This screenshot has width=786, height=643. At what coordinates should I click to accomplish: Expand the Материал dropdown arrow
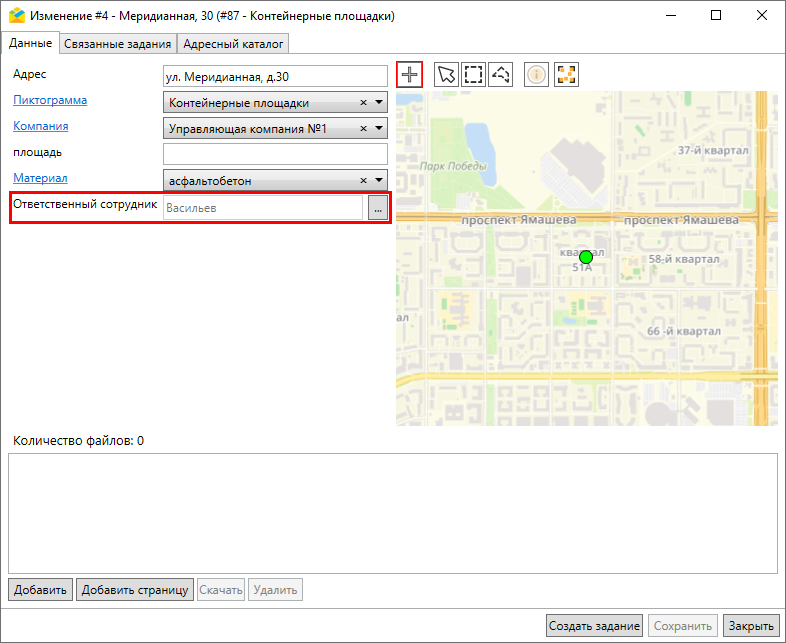(x=379, y=181)
